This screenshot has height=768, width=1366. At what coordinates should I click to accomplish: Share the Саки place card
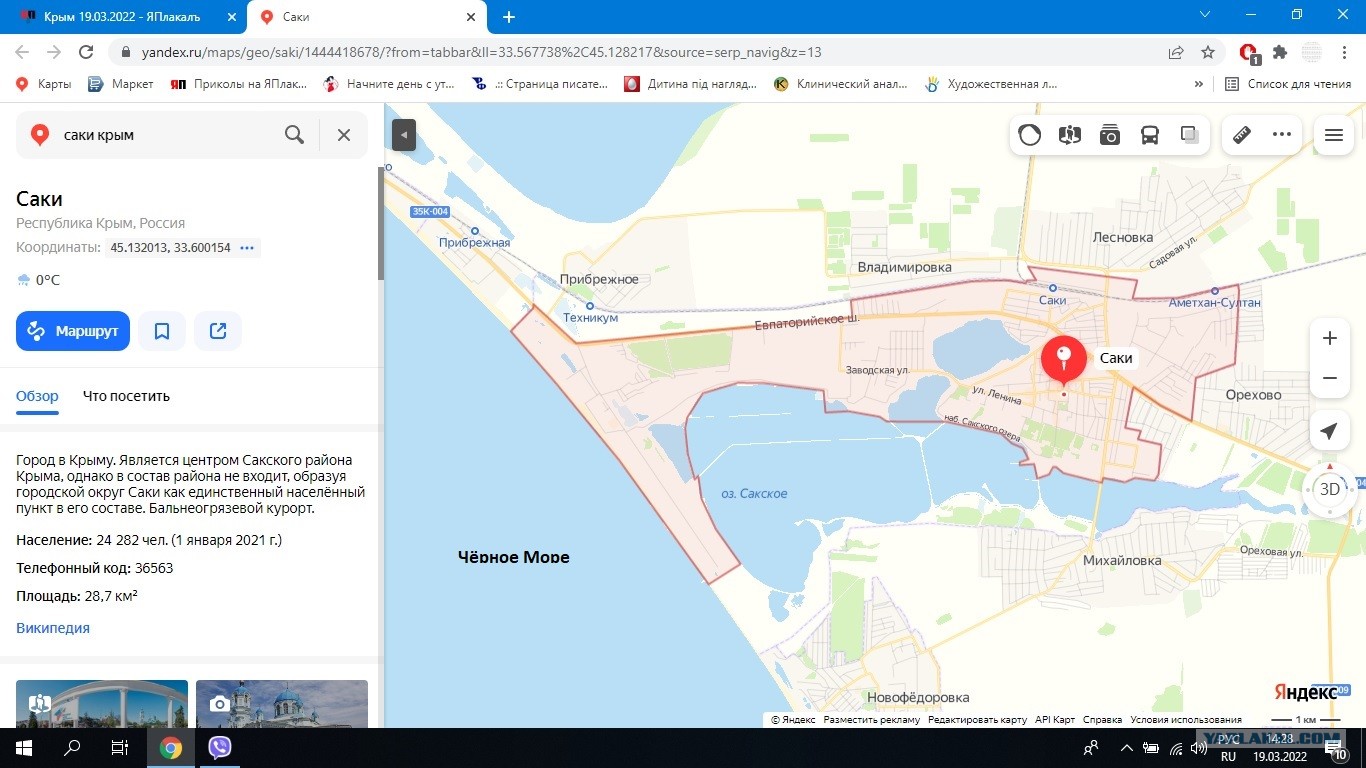[218, 331]
